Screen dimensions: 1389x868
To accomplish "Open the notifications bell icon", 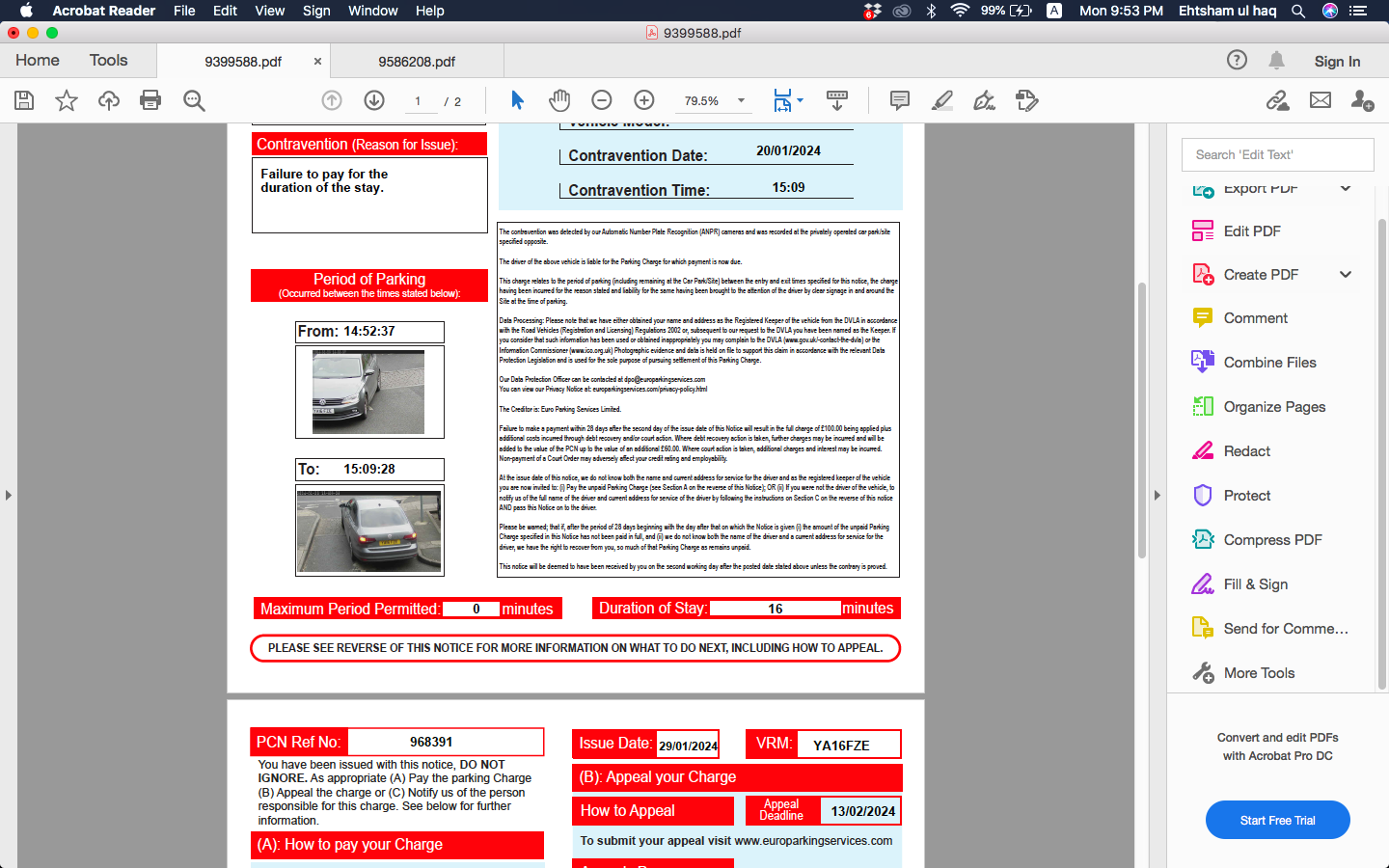I will point(1276,60).
